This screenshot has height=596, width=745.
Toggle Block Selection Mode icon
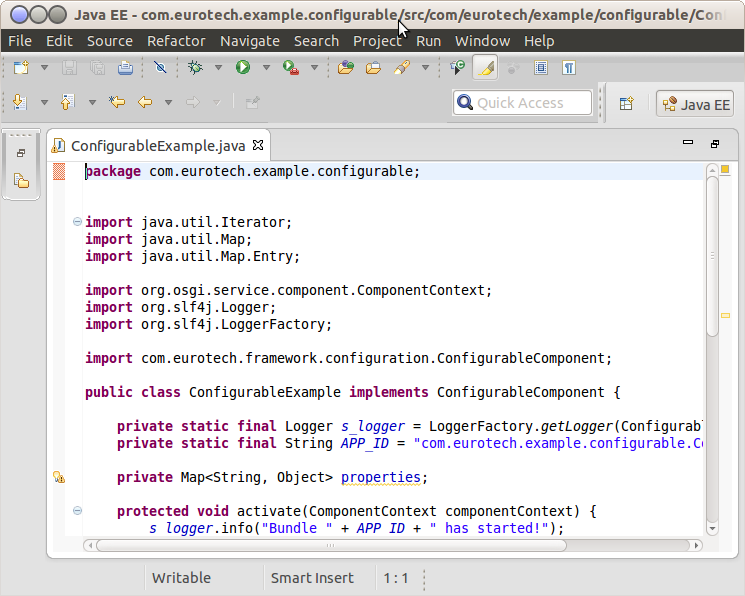coord(541,68)
